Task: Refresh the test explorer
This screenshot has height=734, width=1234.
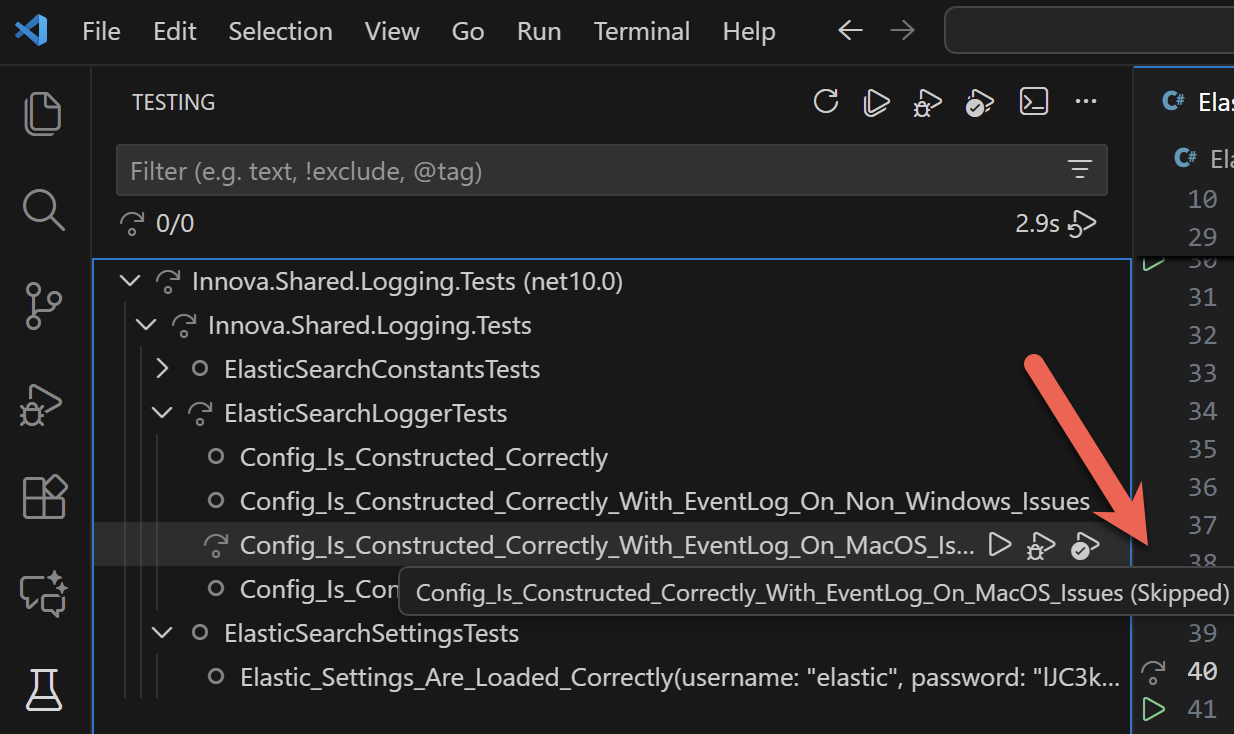Action: click(826, 101)
